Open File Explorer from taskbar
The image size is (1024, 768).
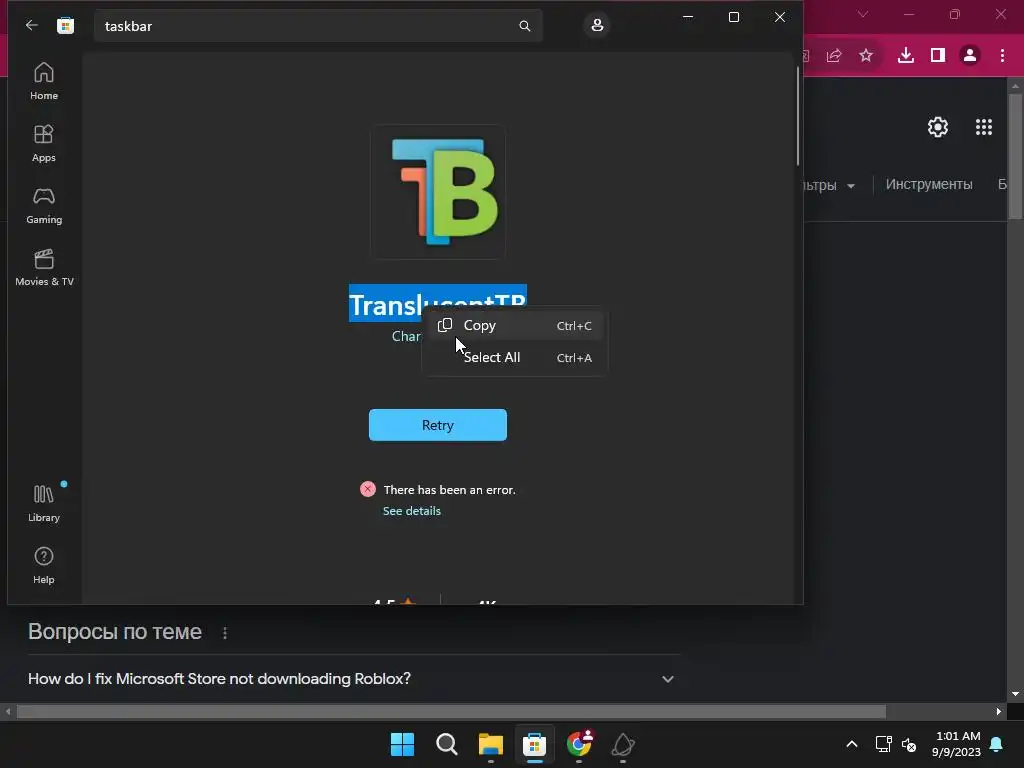click(x=490, y=744)
